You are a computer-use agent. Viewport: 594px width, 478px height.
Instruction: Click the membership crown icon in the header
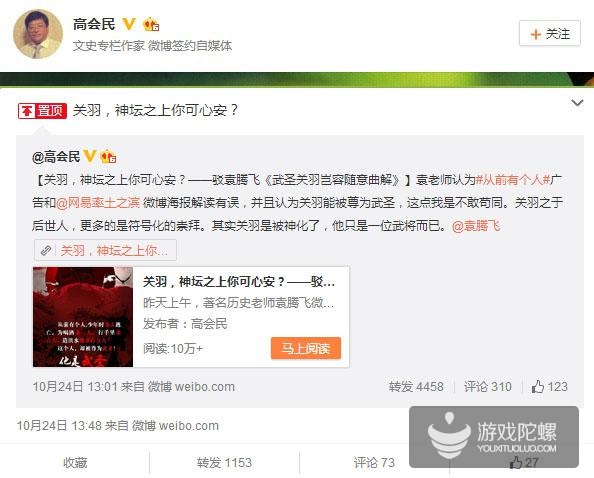click(151, 25)
